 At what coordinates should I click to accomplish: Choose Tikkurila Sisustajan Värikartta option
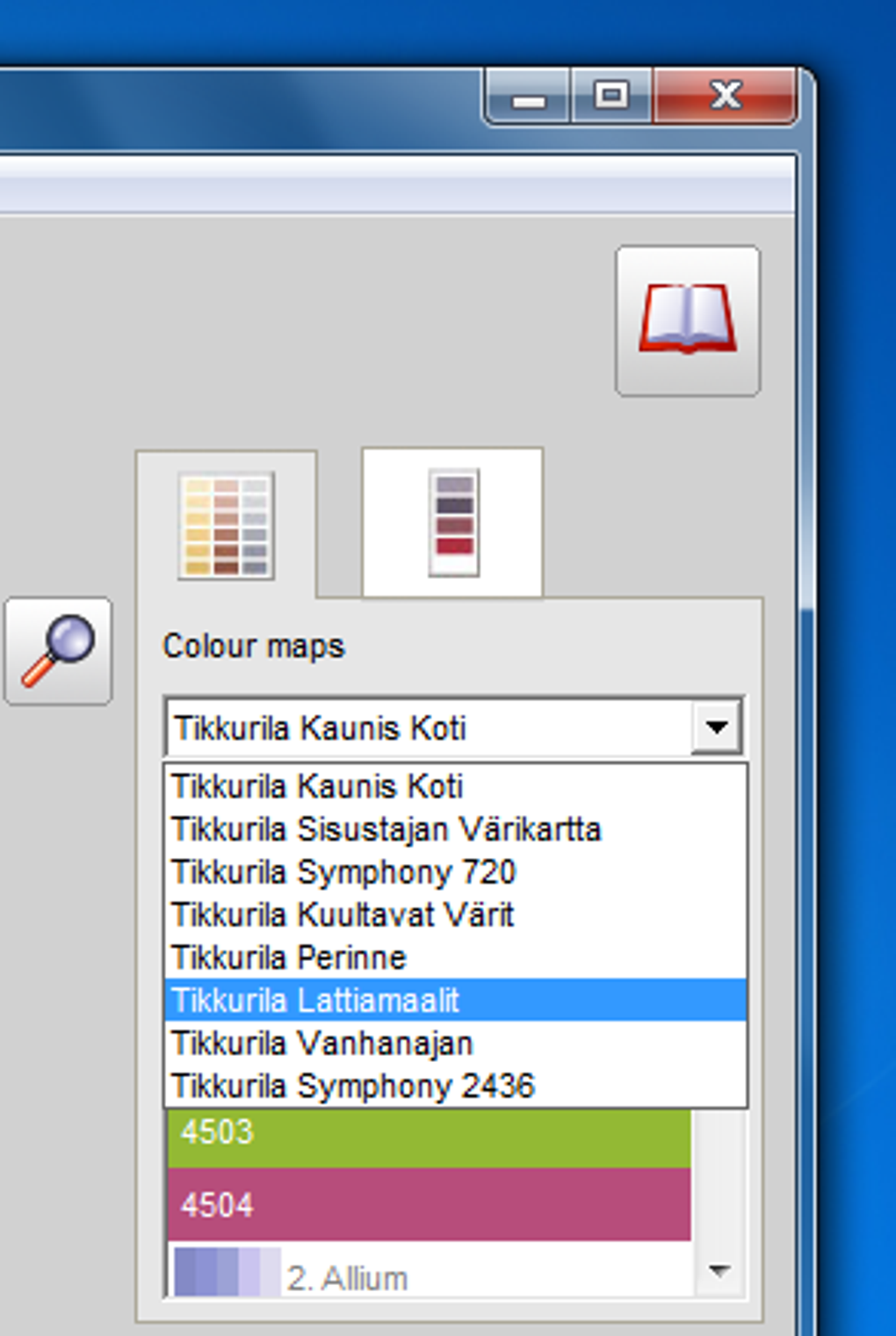point(387,829)
